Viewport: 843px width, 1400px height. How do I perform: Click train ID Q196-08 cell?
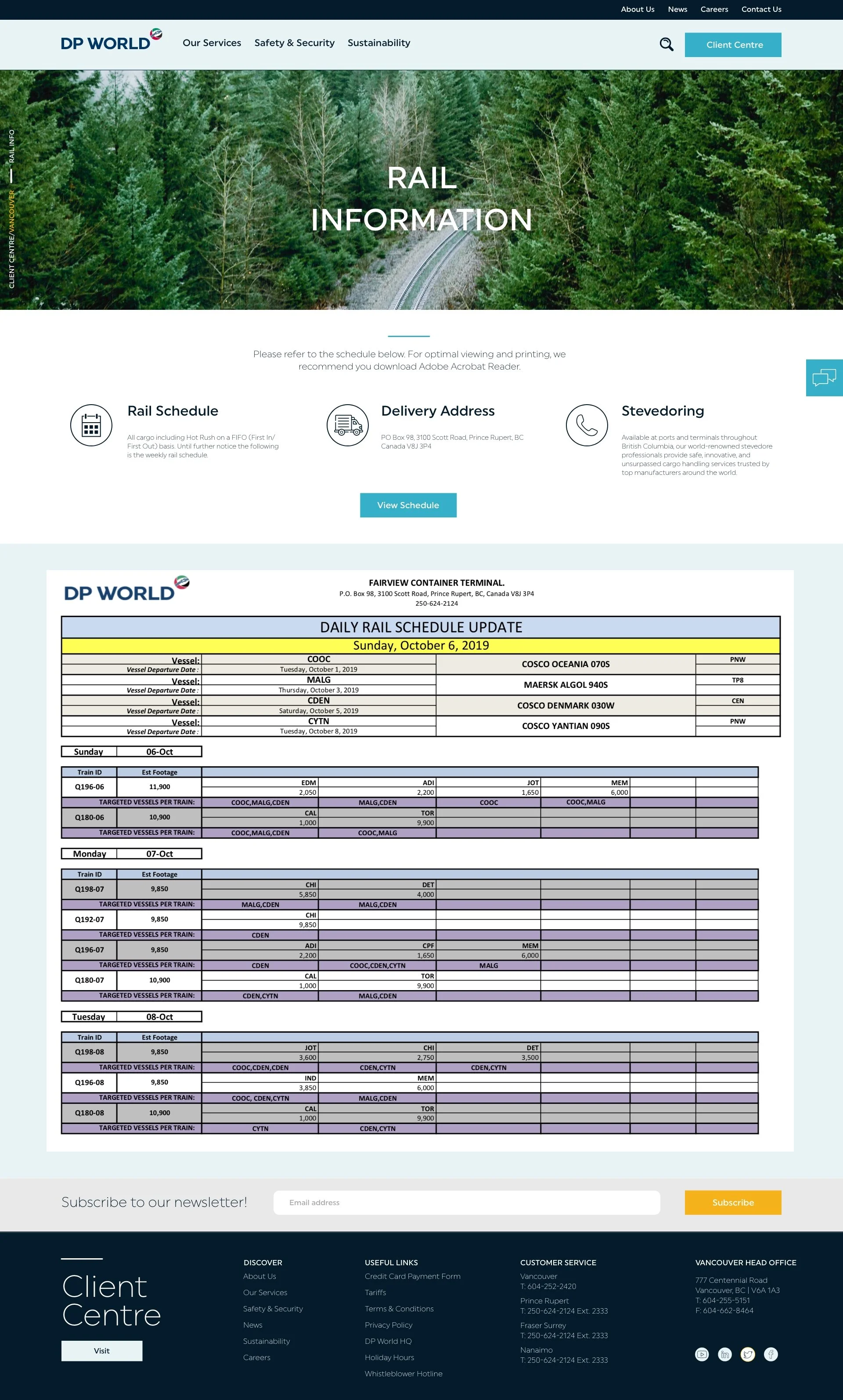(x=89, y=1083)
